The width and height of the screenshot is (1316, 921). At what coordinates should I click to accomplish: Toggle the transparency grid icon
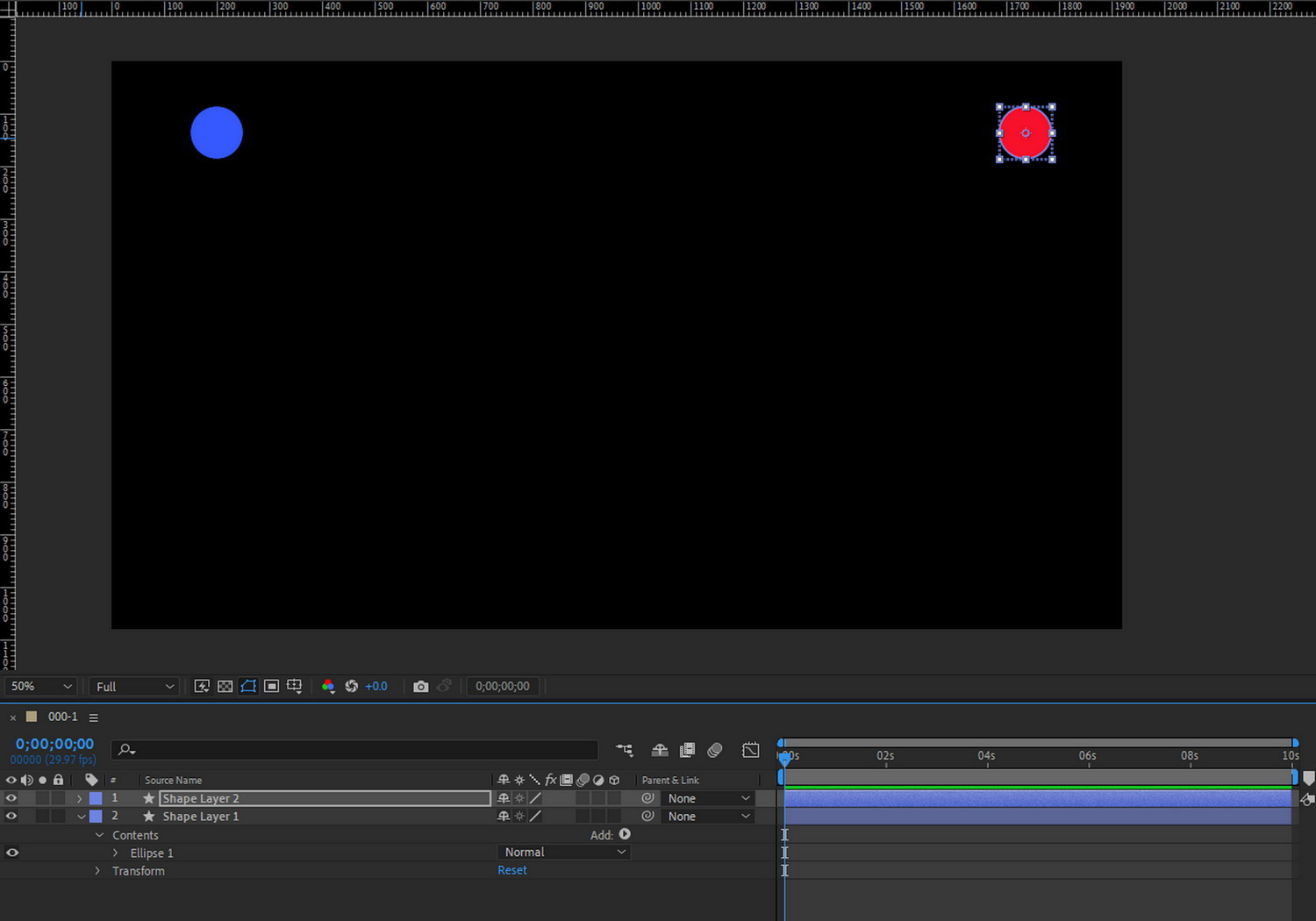pyautogui.click(x=225, y=686)
